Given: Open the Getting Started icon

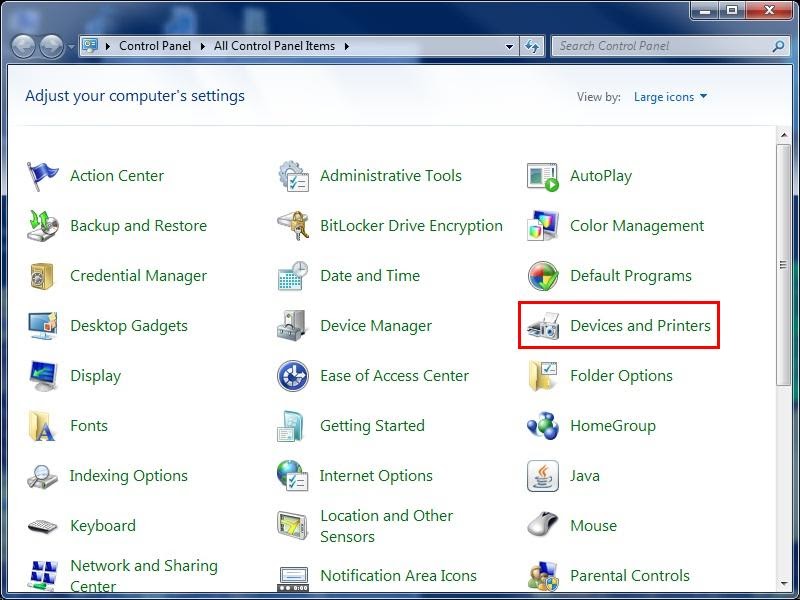Looking at the screenshot, I should 290,426.
